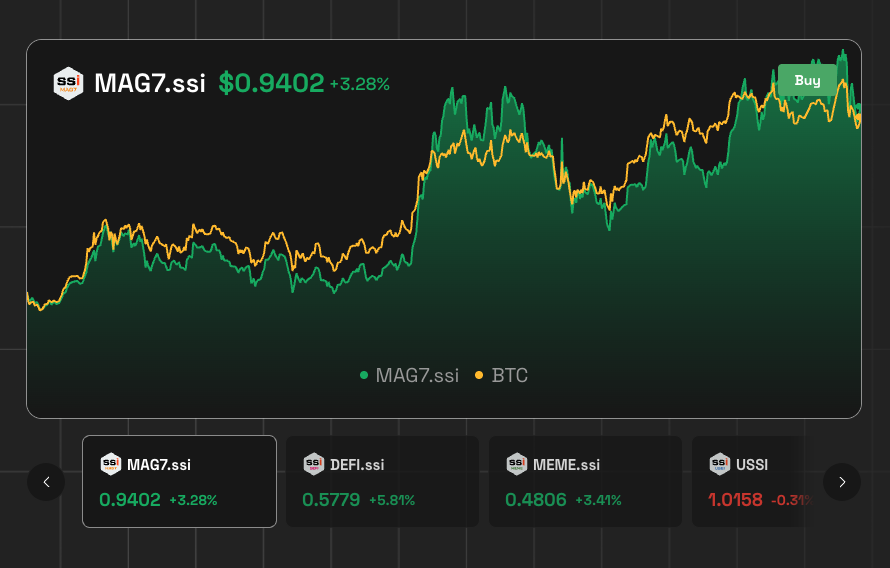Image resolution: width=890 pixels, height=568 pixels.
Task: Show next token cards with right arrow
Action: 842,482
